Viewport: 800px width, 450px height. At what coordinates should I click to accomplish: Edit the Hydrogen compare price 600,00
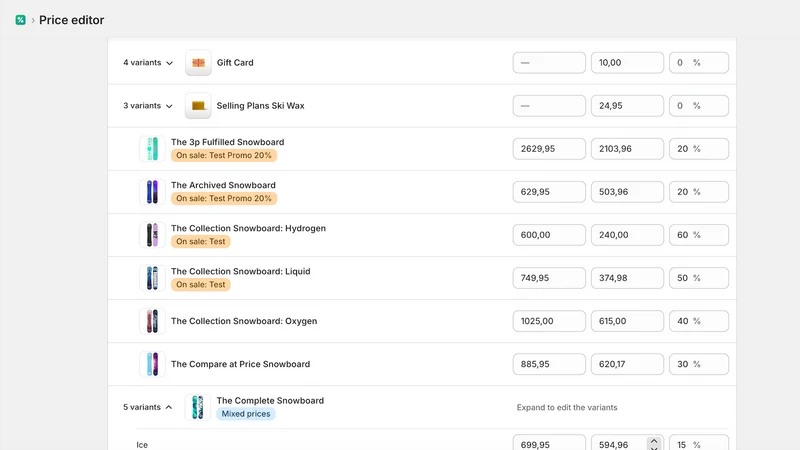[549, 235]
